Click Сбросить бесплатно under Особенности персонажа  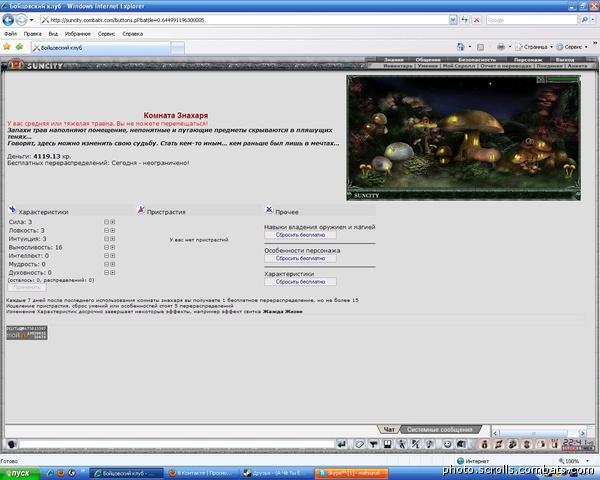(300, 258)
